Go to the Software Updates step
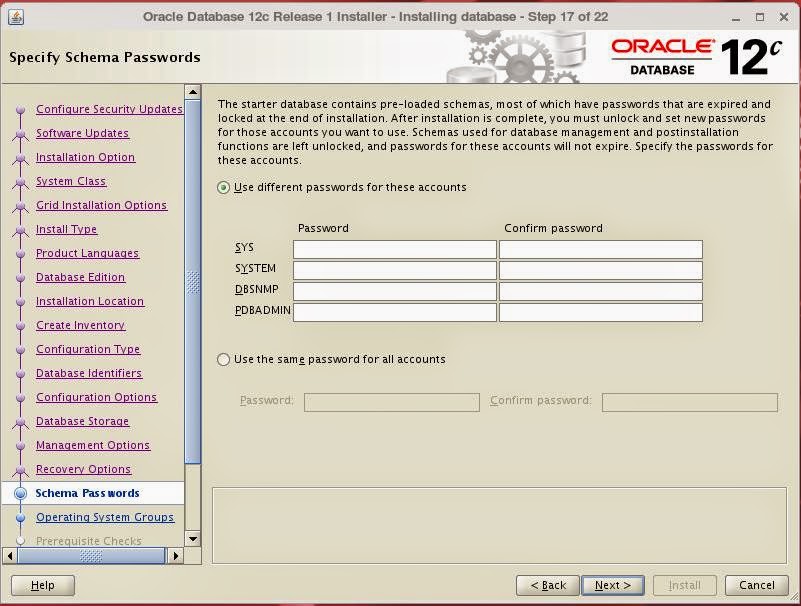Screen dimensions: 801x606 tap(82, 133)
